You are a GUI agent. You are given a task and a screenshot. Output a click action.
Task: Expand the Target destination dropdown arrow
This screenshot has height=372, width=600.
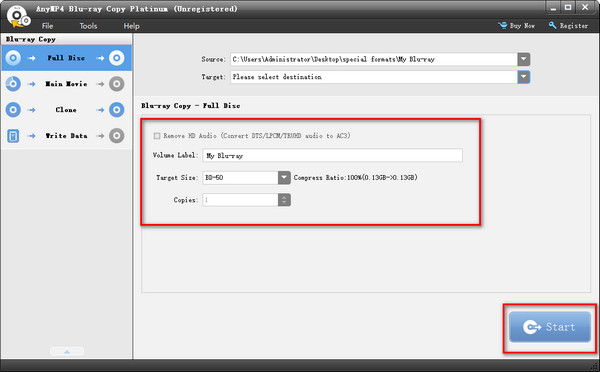coord(523,77)
